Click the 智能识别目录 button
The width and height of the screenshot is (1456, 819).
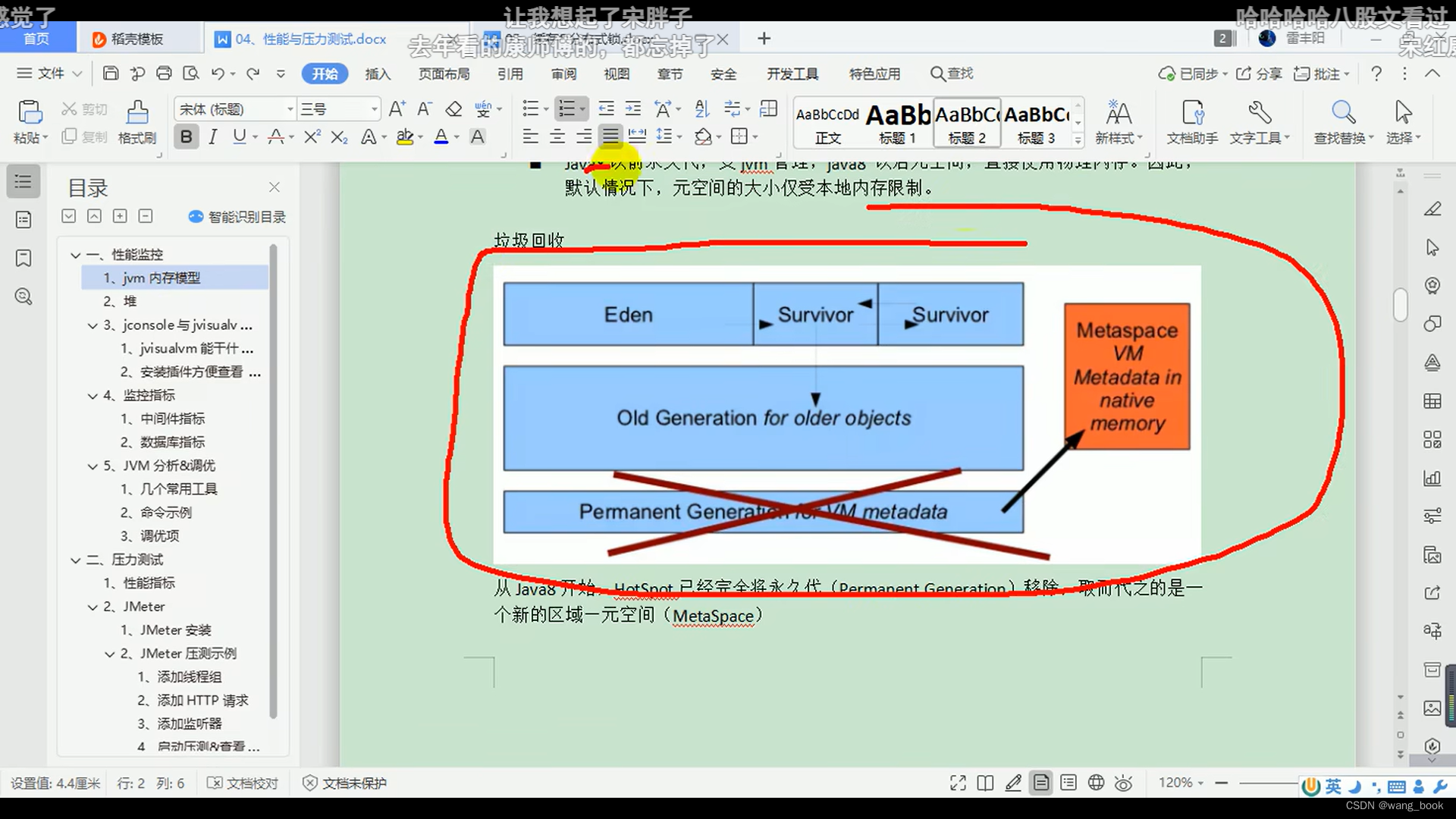point(237,217)
